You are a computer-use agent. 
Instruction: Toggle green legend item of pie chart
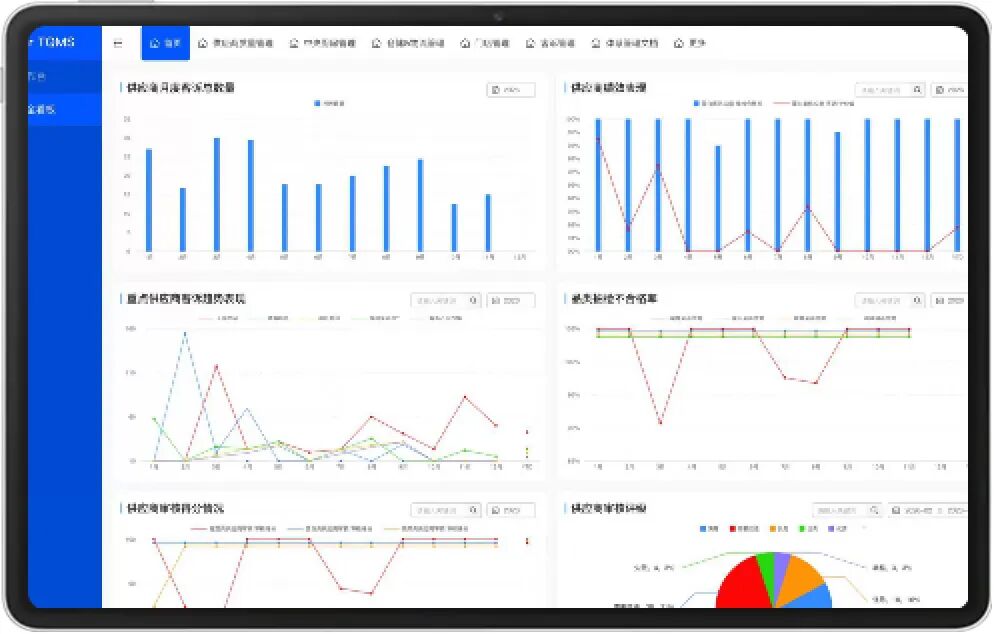tap(808, 528)
